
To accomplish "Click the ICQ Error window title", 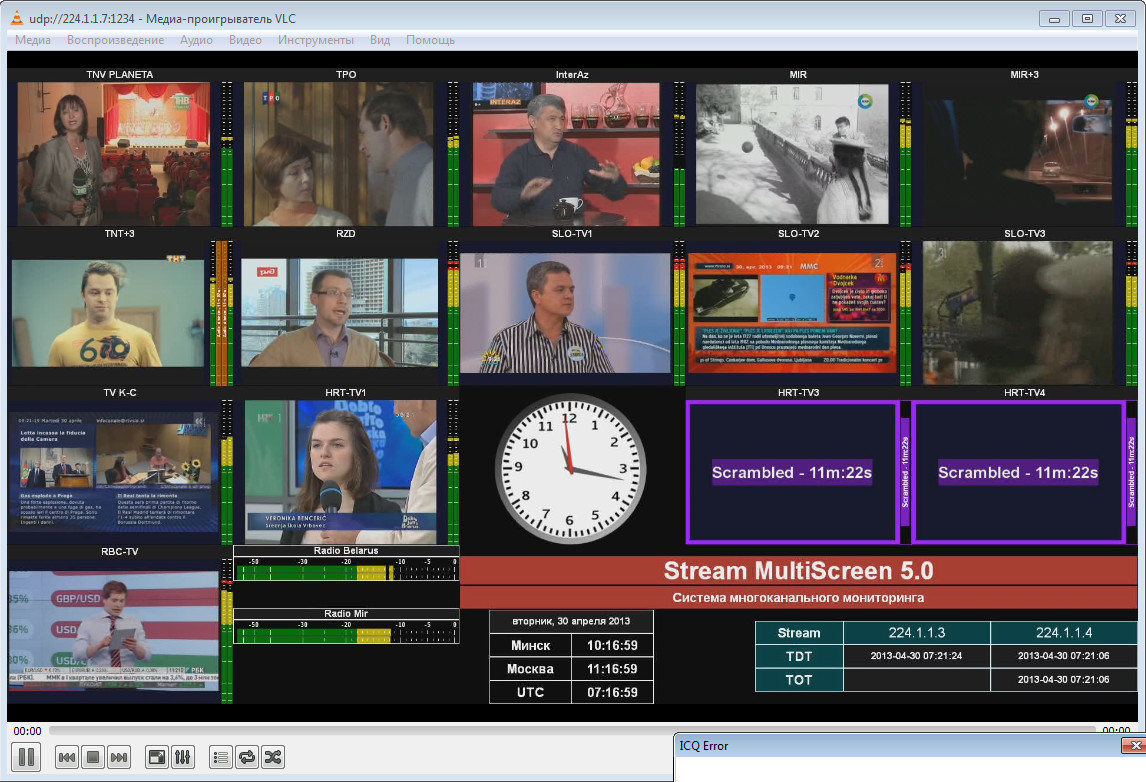I will [x=704, y=745].
